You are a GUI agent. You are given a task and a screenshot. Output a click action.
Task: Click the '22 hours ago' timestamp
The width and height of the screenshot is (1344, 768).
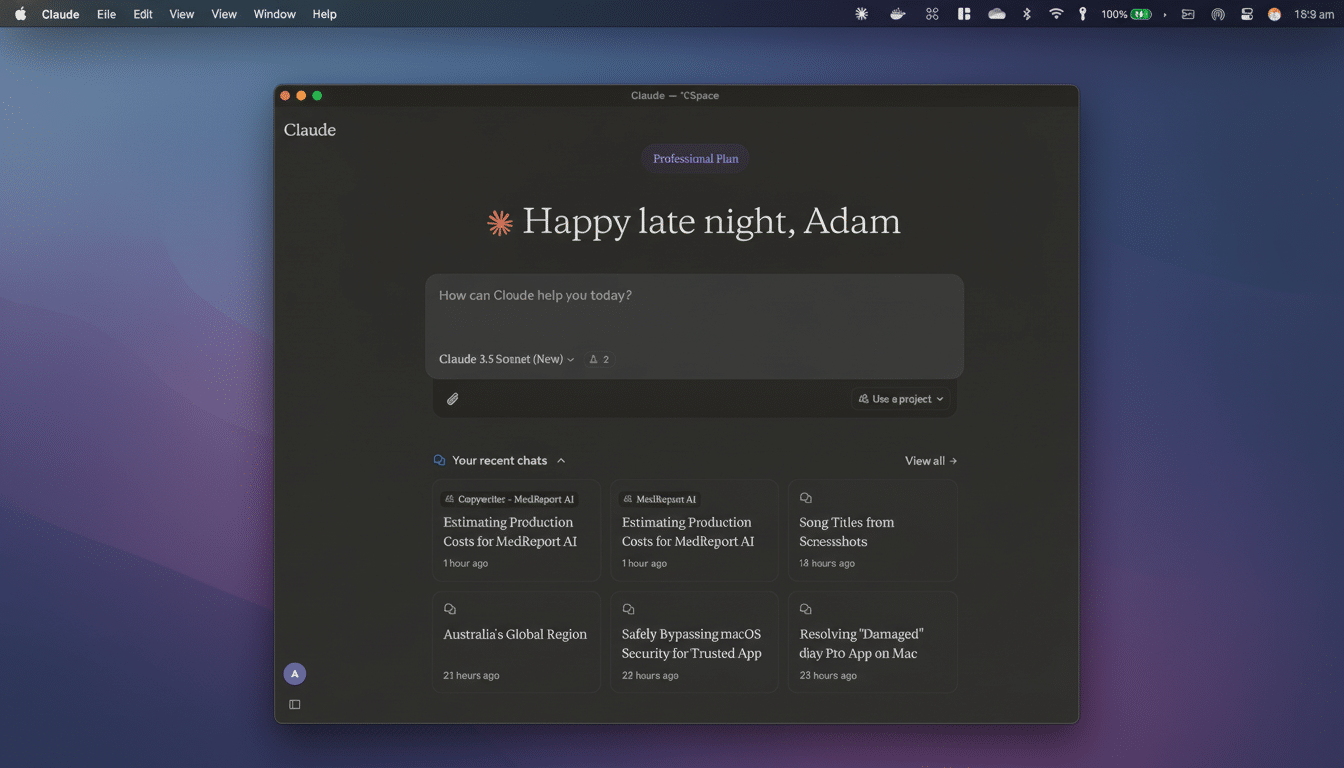(650, 675)
